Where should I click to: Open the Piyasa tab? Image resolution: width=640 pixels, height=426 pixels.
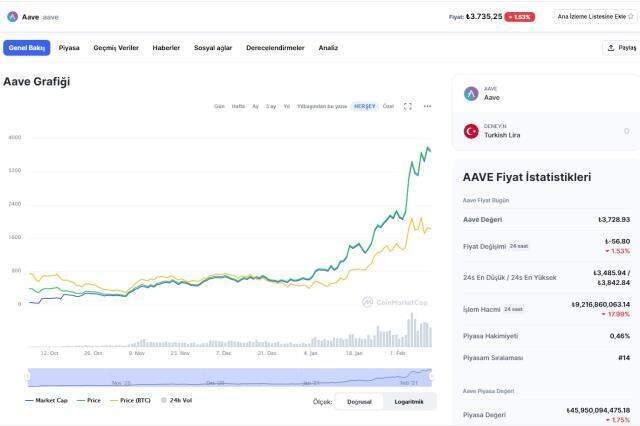69,47
